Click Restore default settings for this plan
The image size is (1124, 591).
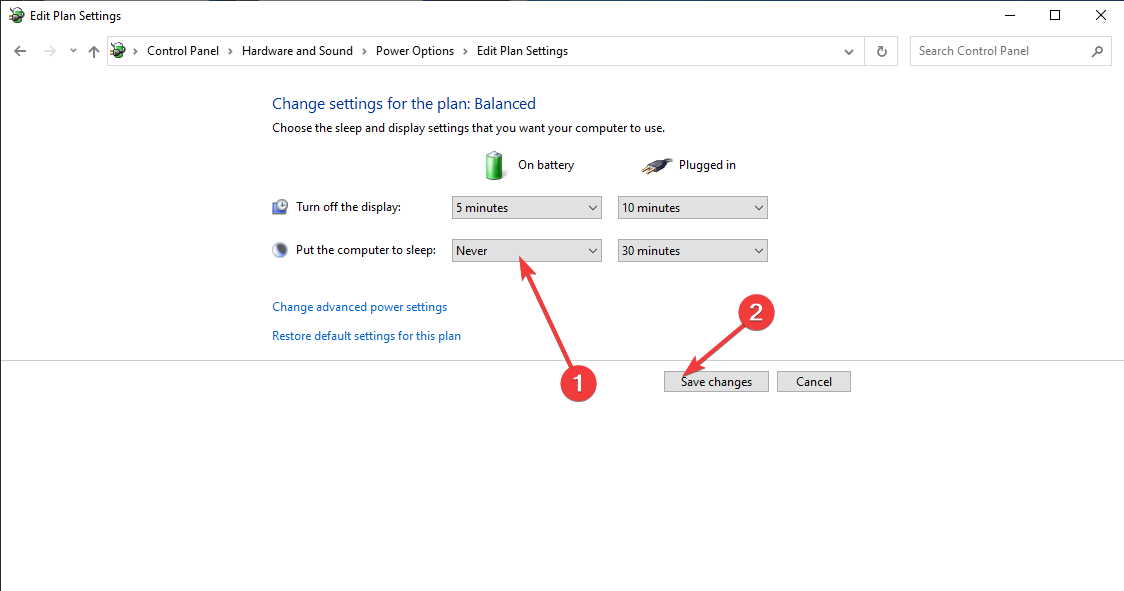tap(366, 336)
